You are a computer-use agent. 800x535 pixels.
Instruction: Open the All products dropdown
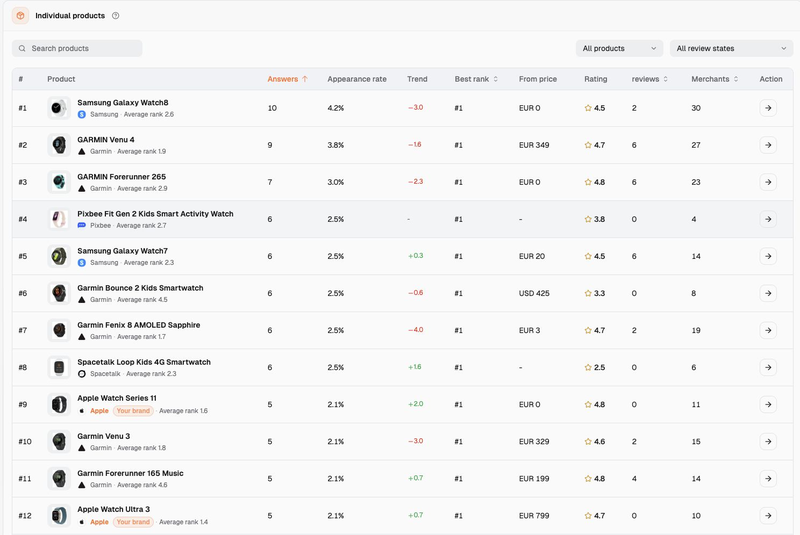[619, 48]
